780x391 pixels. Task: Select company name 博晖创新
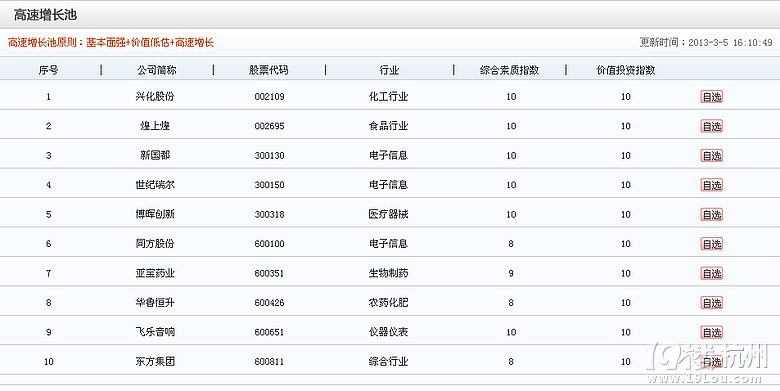pos(155,214)
